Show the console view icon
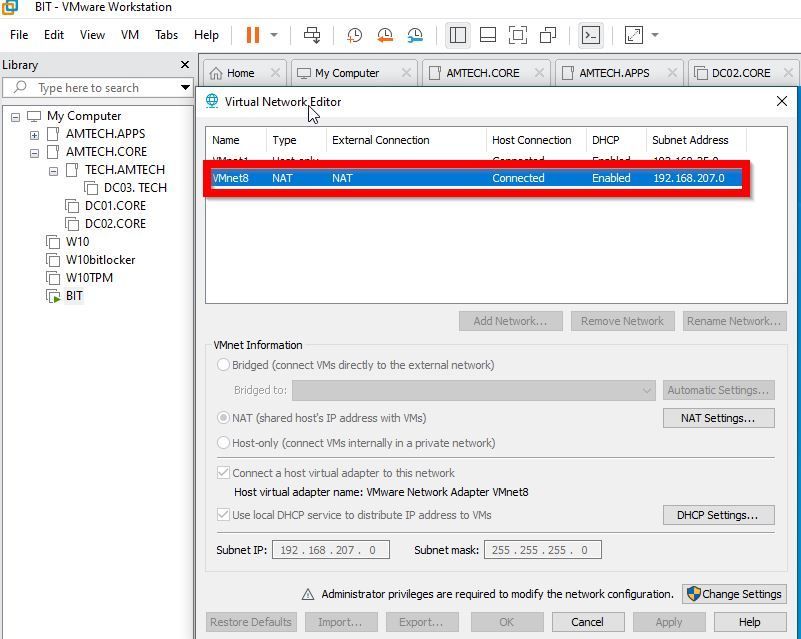 pyautogui.click(x=591, y=35)
